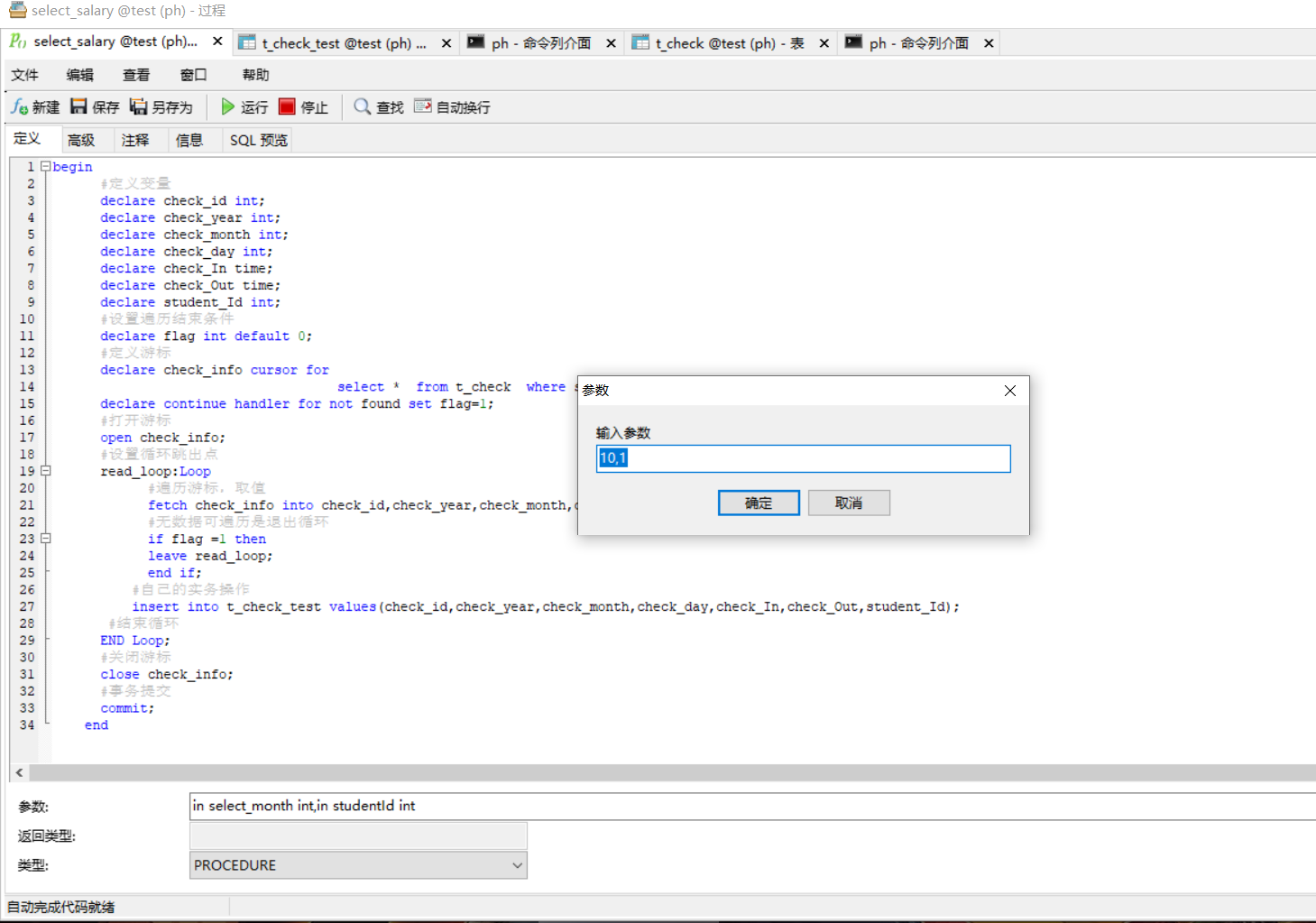Screen dimensions: 1316x923
Task: Click the select_salary procedure icon in tab
Action: [18, 42]
